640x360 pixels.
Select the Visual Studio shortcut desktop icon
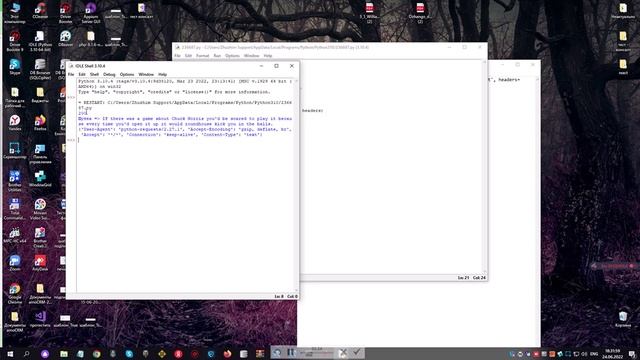(x=40, y=319)
